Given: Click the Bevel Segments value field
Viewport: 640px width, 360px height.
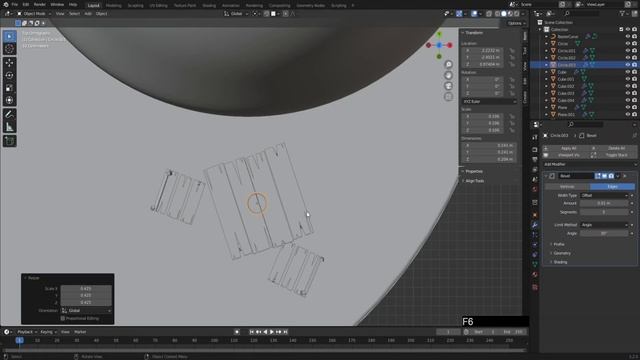Looking at the screenshot, I should click(x=604, y=212).
